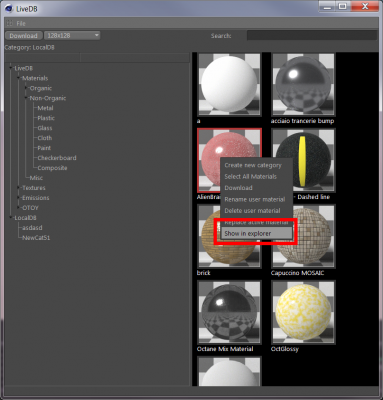Select the acciaio trancerie bump material thumbnail
The height and width of the screenshot is (400, 383).
click(x=303, y=84)
